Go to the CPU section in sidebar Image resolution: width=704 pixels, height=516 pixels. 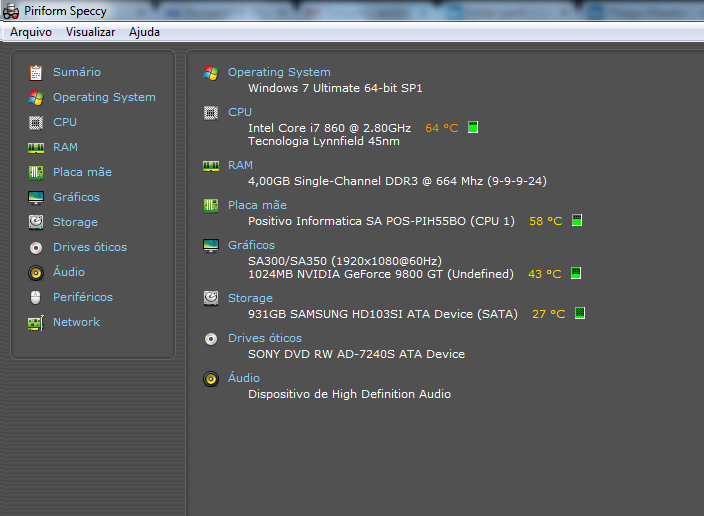[x=65, y=122]
